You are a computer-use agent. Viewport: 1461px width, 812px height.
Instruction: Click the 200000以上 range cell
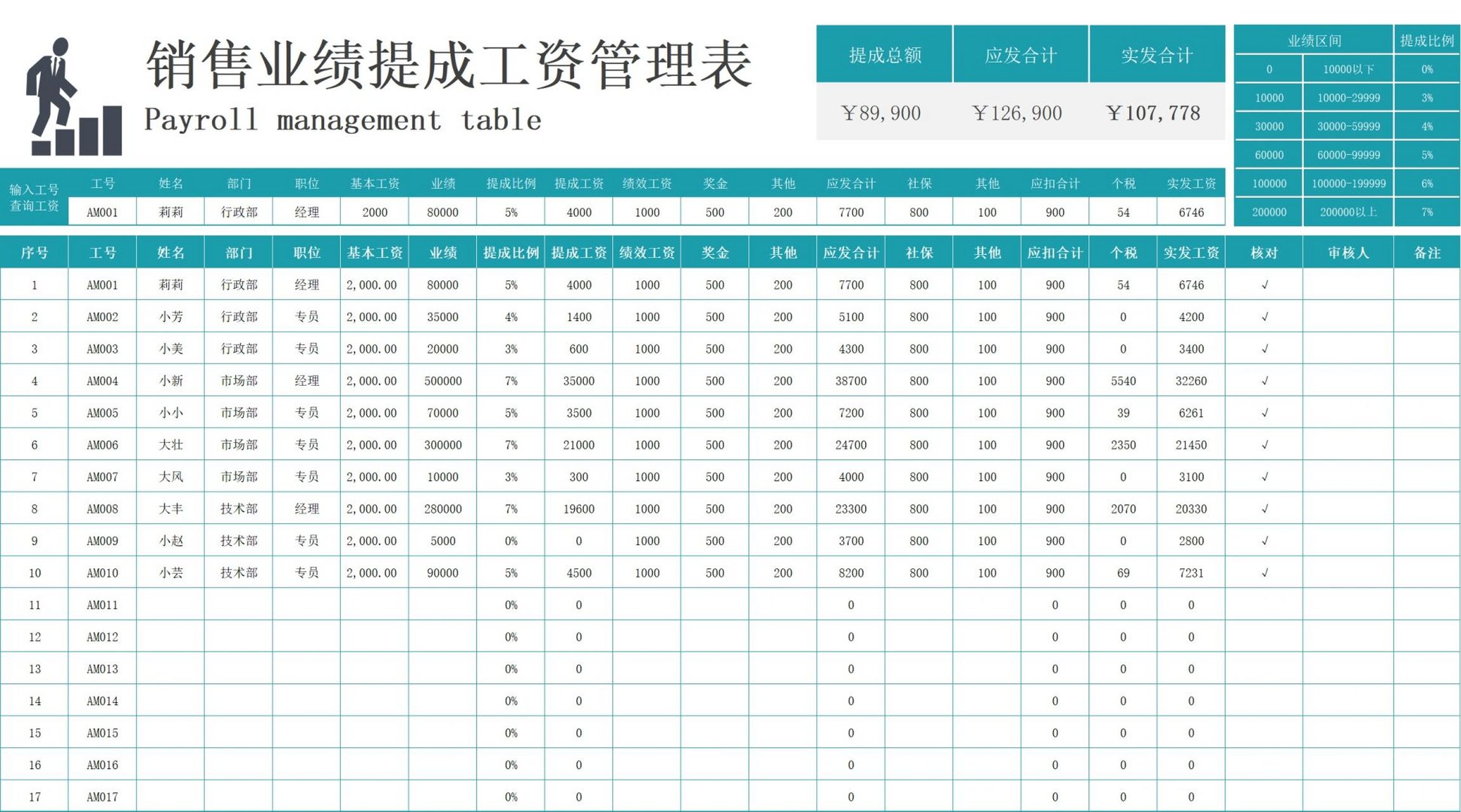click(1348, 212)
